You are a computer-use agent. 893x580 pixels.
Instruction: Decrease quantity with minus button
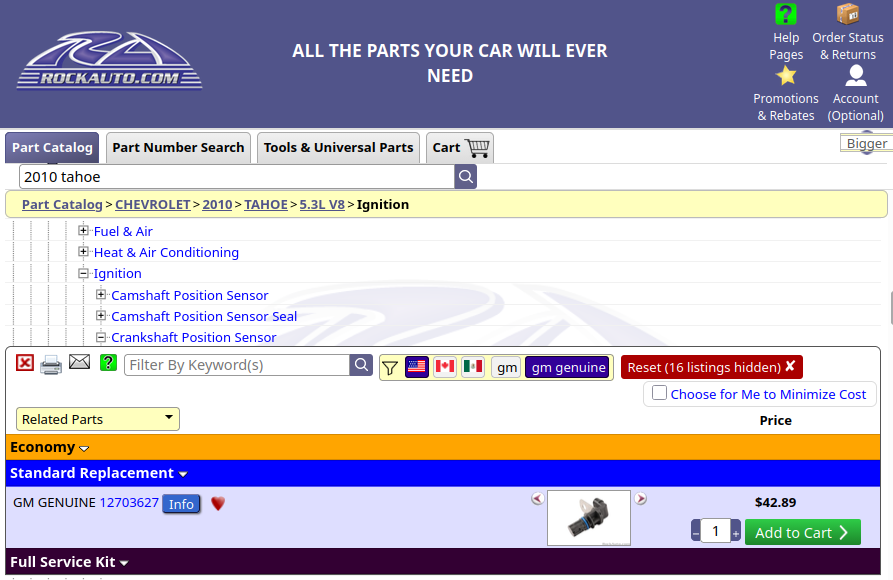pos(695,532)
